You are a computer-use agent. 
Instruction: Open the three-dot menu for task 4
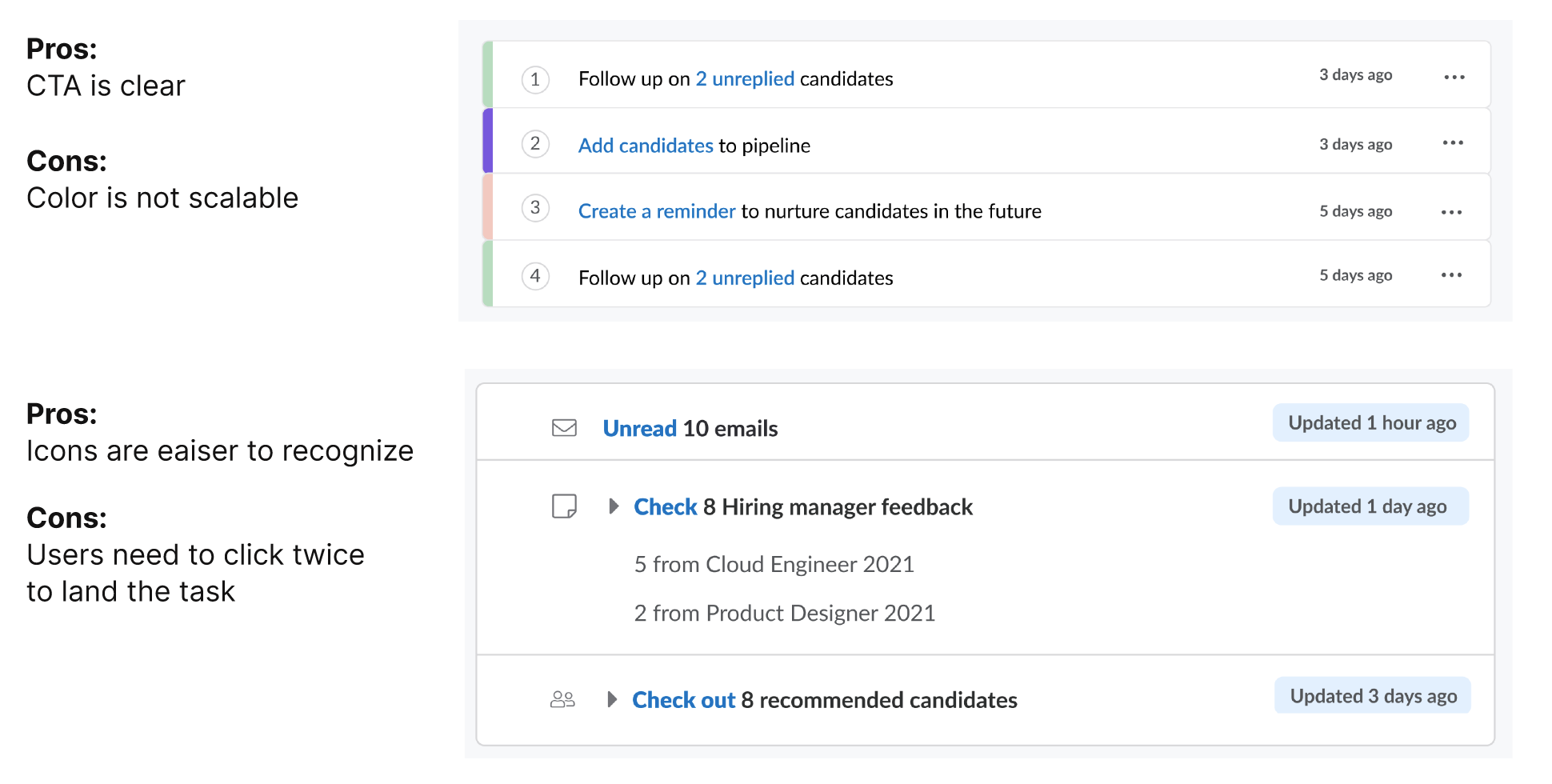pos(1451,275)
